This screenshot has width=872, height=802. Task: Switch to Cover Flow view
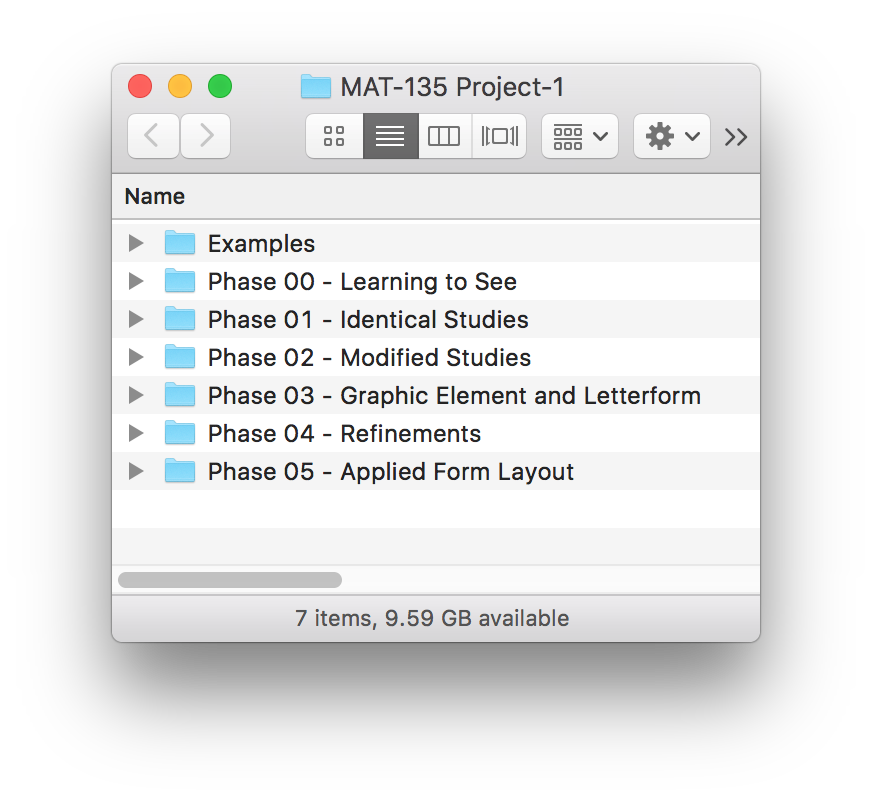[x=499, y=136]
